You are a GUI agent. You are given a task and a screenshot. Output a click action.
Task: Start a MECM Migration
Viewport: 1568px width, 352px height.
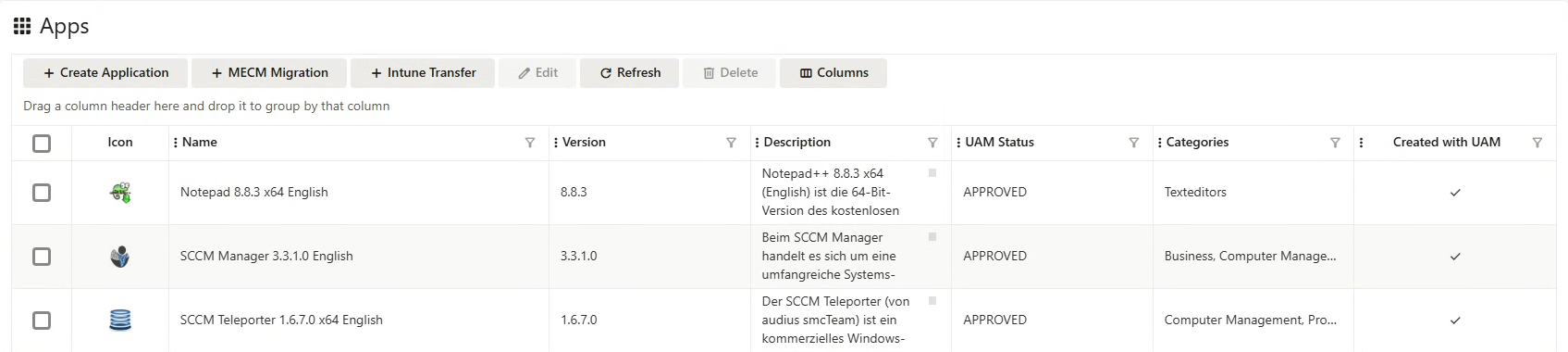point(269,73)
